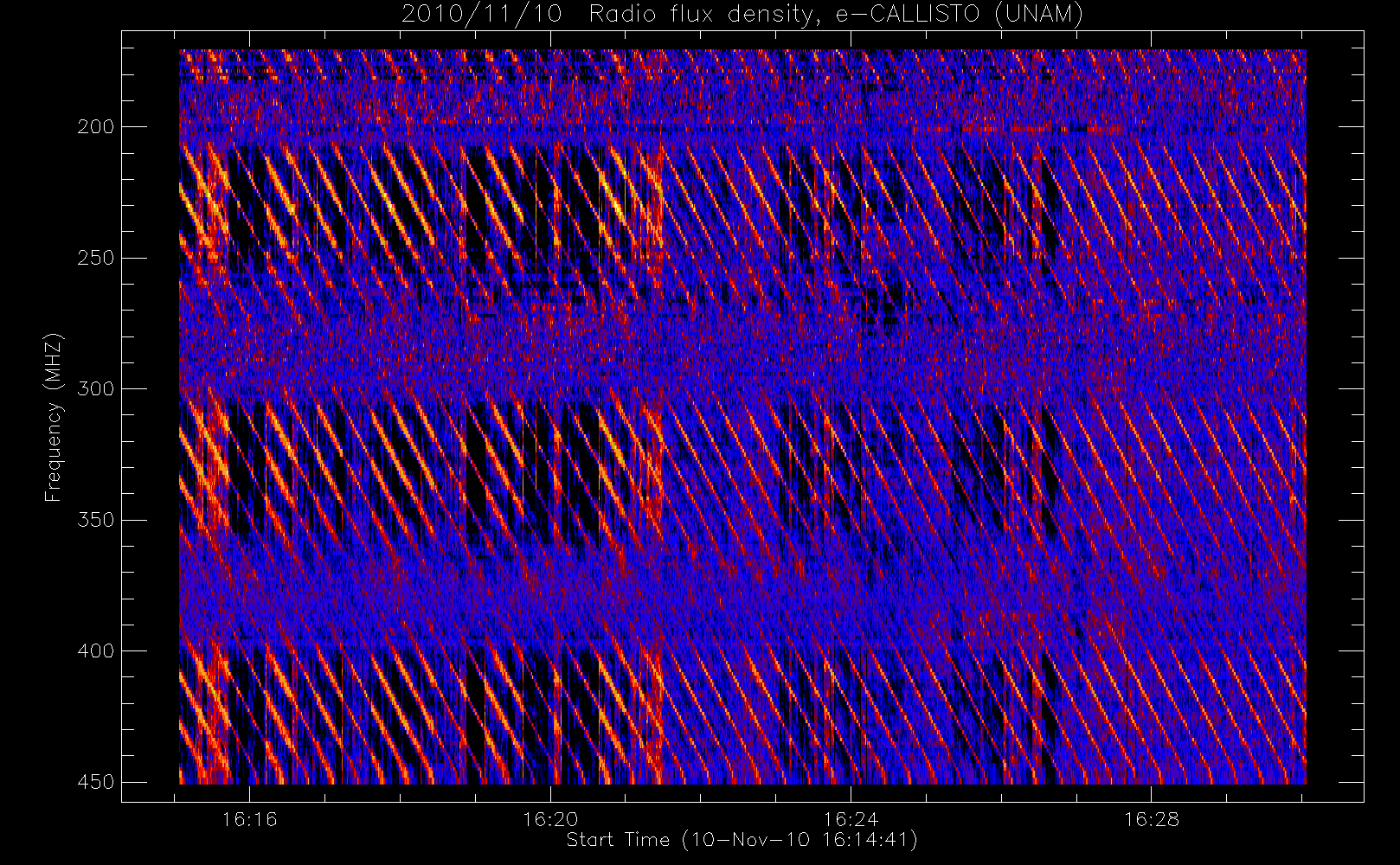Click the 250 frequency tick label

pos(95,258)
